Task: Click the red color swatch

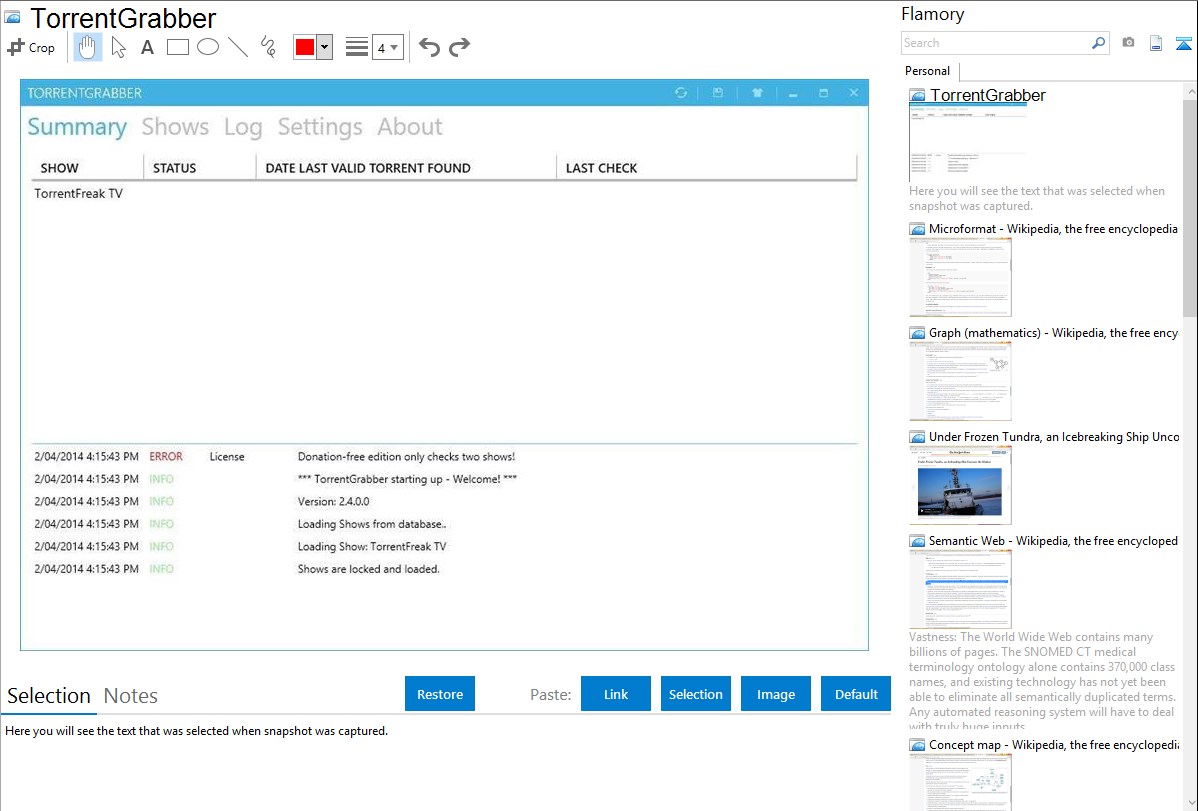Action: [x=305, y=47]
